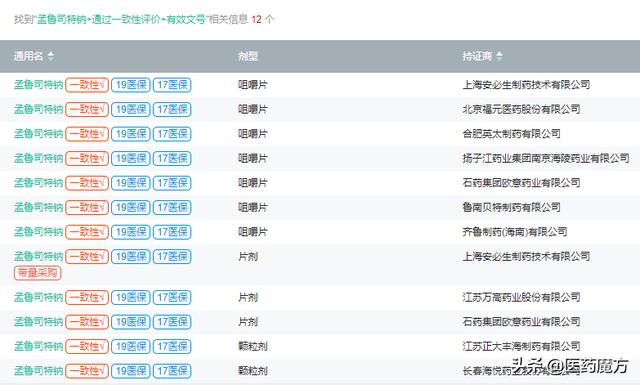This screenshot has width=640, height=385.
Task: Click 19医保 tag in 齐鲁制药(海南) row
Action: [131, 232]
